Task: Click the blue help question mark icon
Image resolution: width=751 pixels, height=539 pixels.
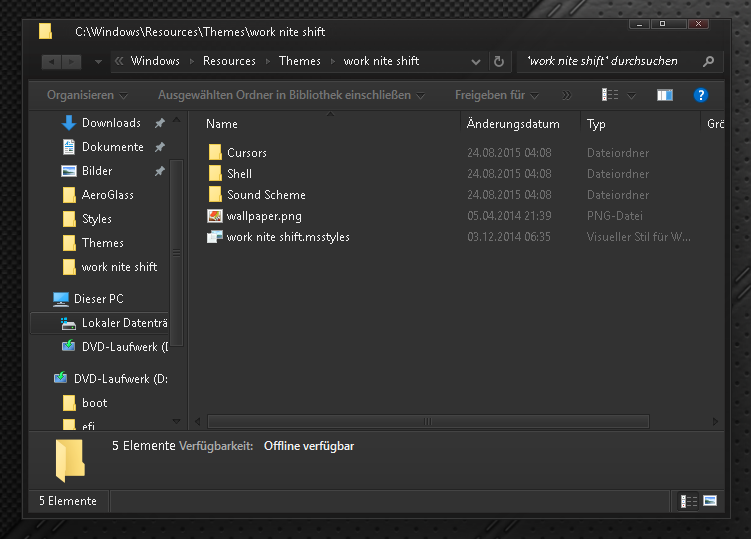Action: click(x=701, y=95)
